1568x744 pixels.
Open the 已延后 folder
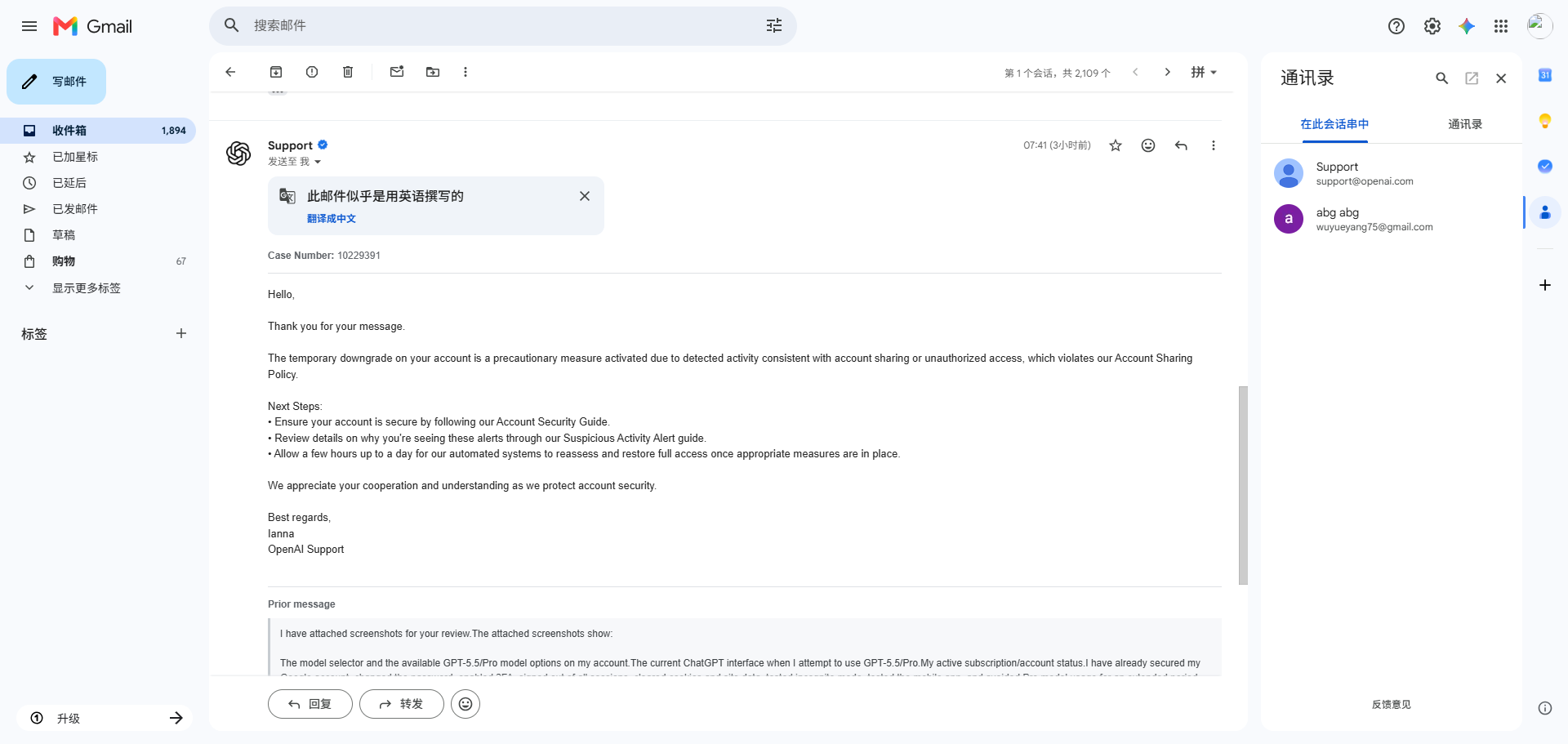[98, 183]
